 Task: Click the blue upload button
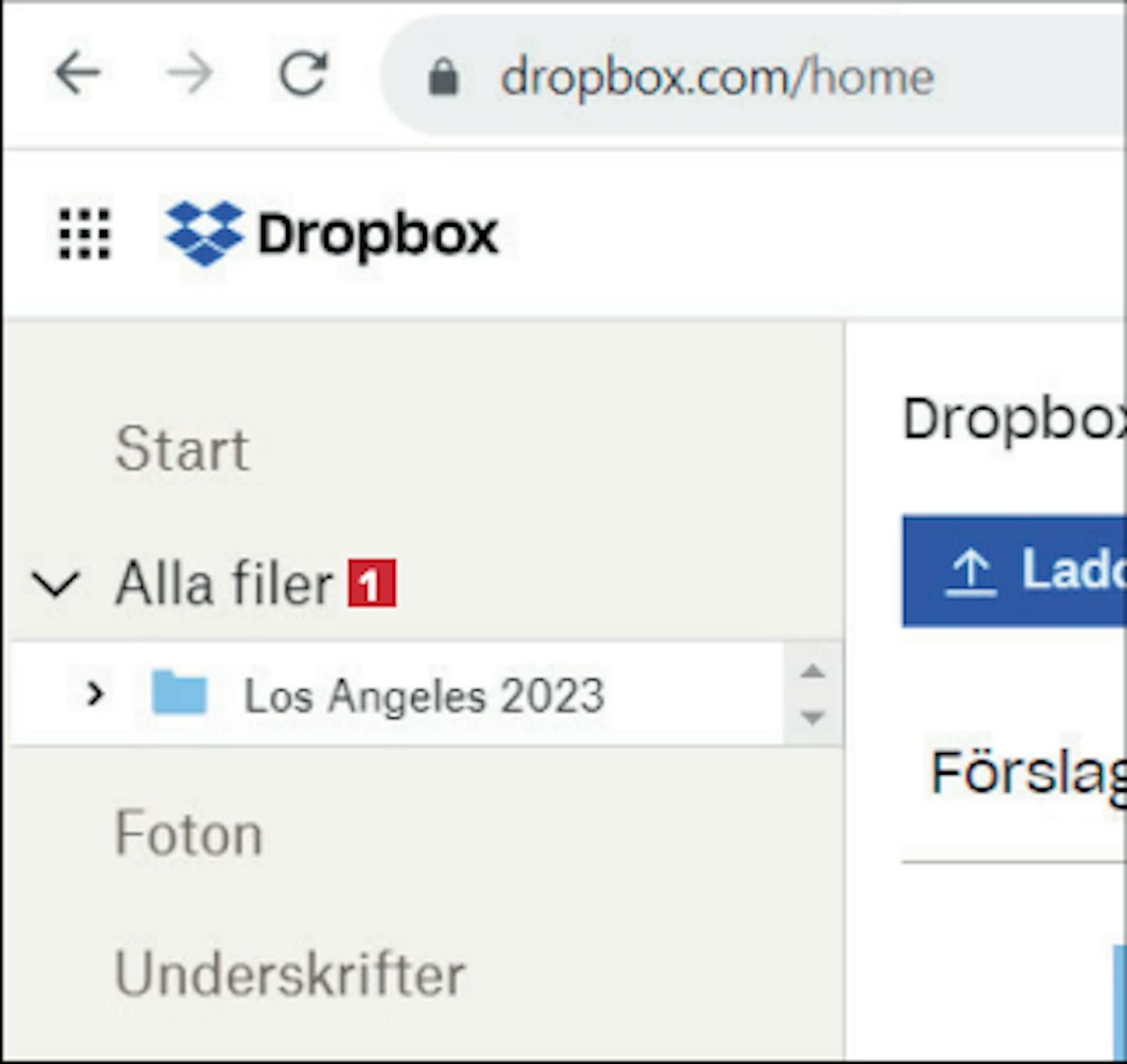[1014, 571]
